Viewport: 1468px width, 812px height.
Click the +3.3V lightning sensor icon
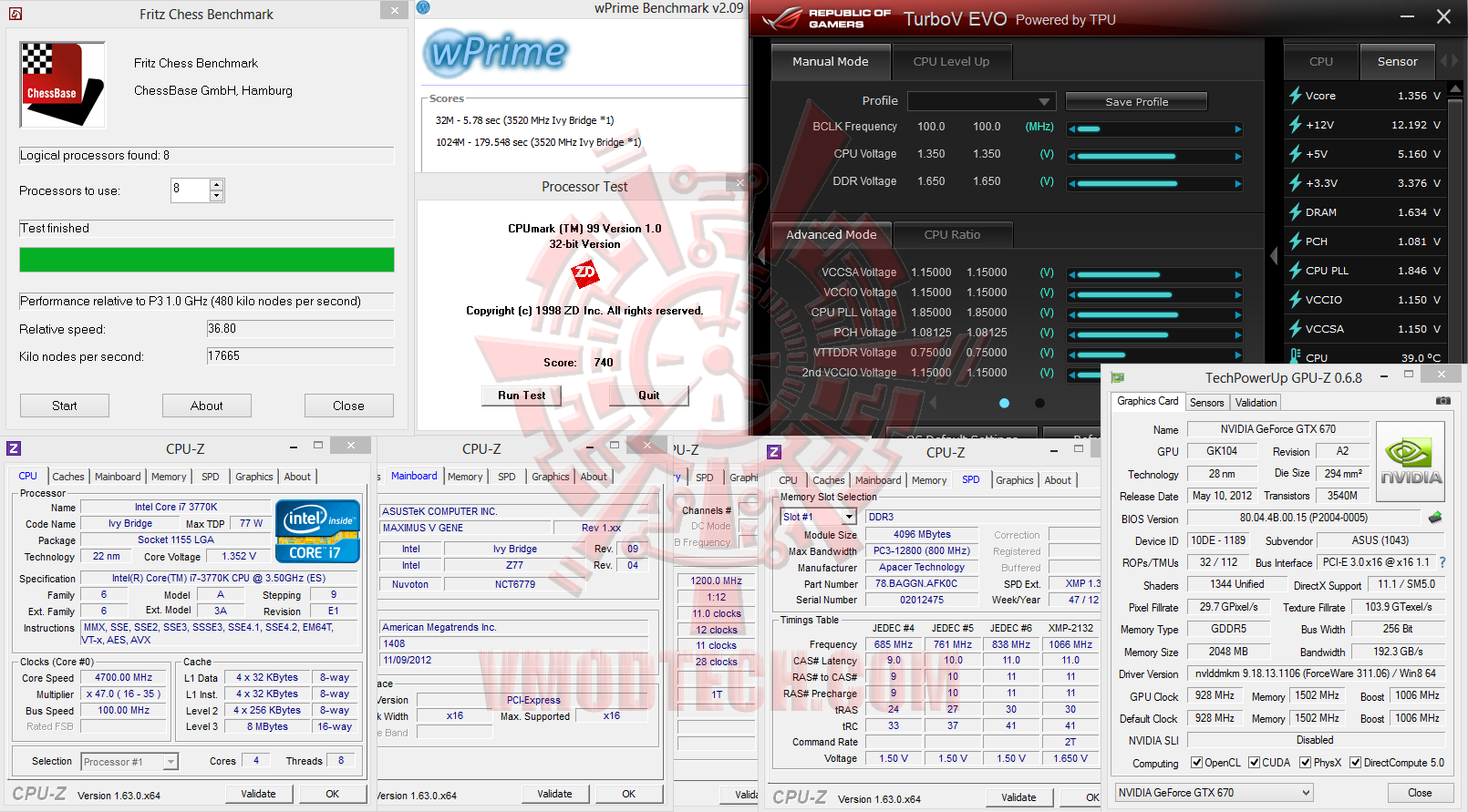click(x=1295, y=182)
